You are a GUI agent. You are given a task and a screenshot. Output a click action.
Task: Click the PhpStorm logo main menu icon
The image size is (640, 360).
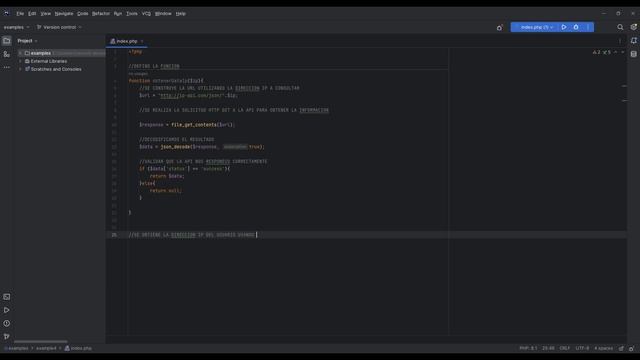[x=6, y=13]
